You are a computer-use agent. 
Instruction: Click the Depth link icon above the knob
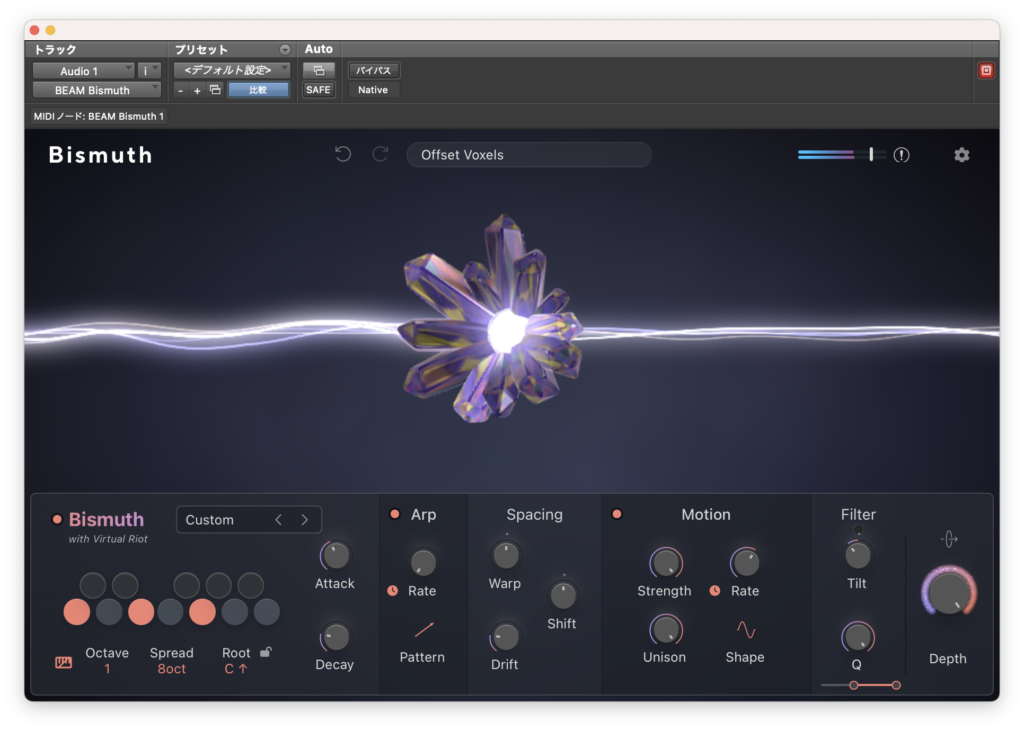coord(949,539)
